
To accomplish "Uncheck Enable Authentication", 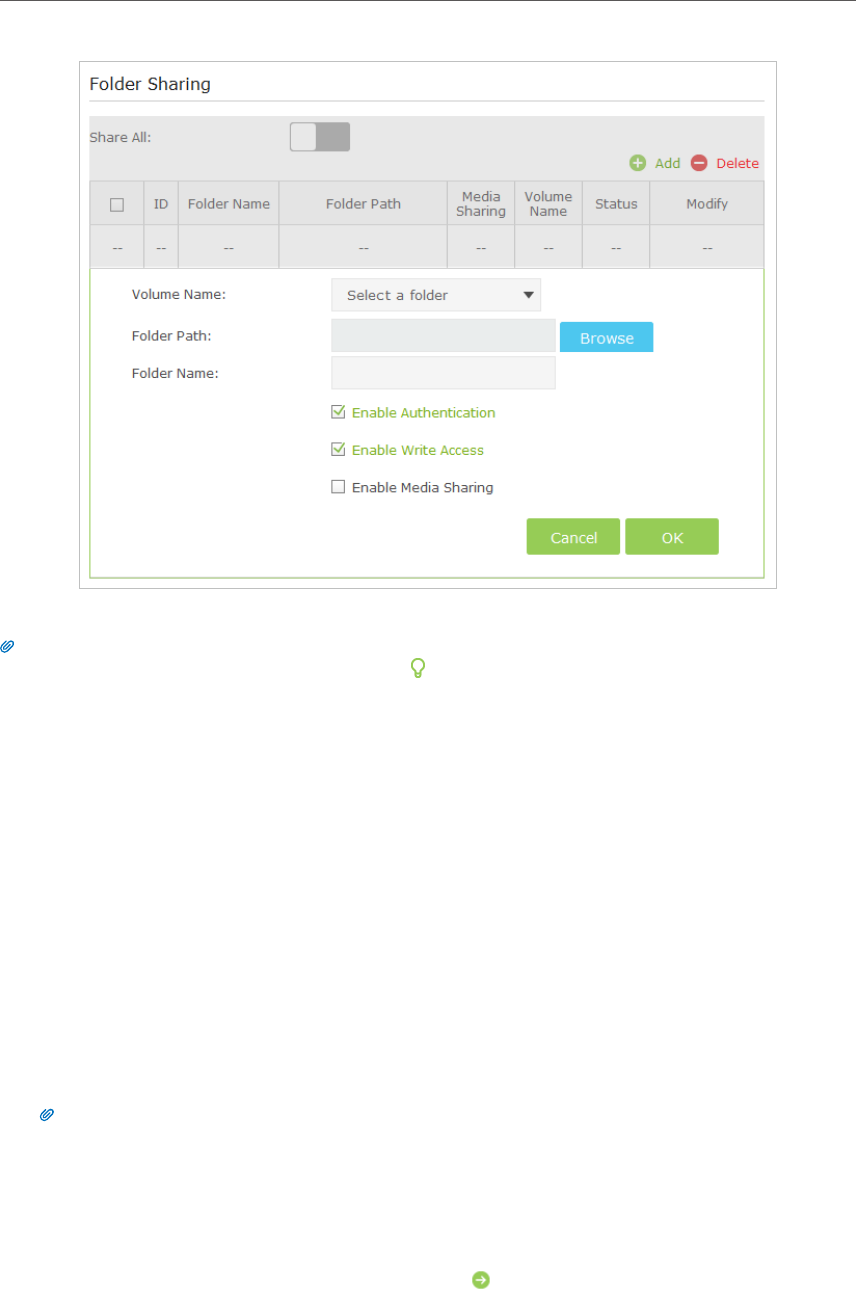I will (x=338, y=412).
